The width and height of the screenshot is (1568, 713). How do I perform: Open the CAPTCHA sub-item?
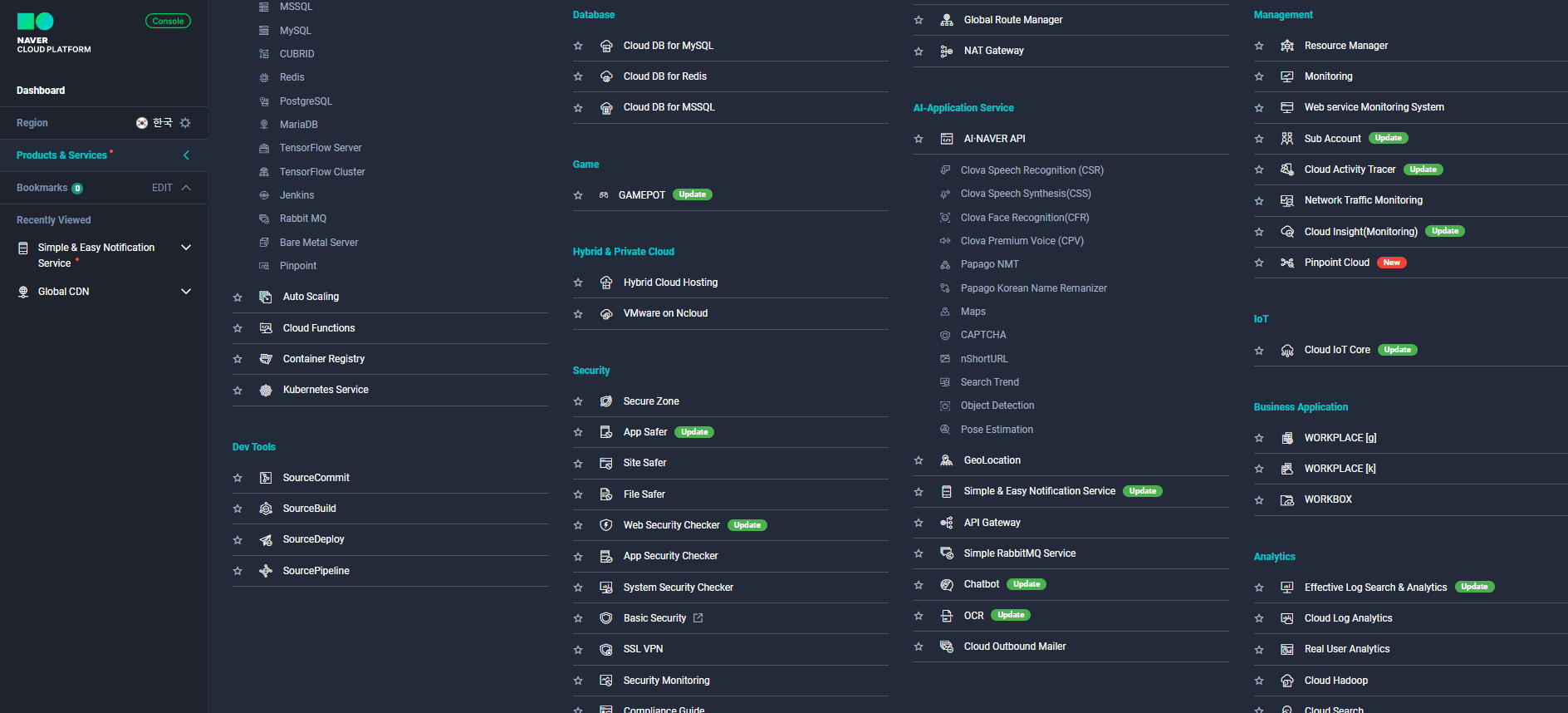(x=983, y=335)
